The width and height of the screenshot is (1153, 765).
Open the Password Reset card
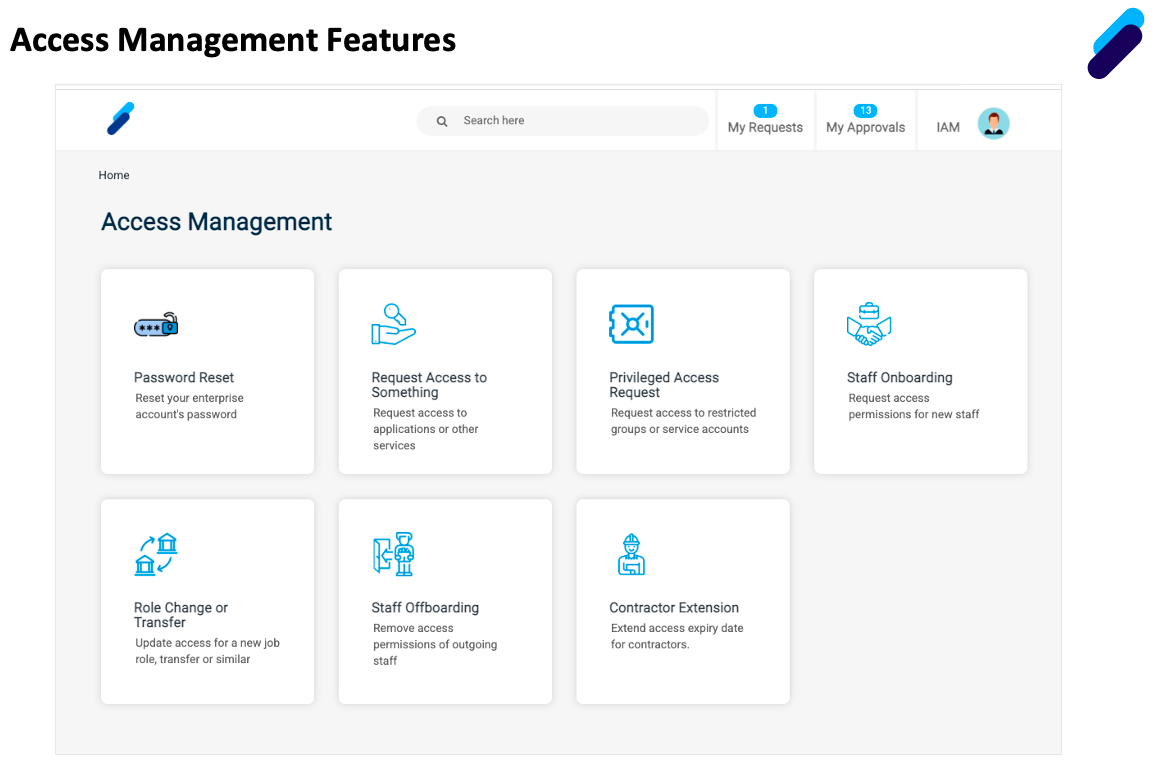[x=207, y=371]
